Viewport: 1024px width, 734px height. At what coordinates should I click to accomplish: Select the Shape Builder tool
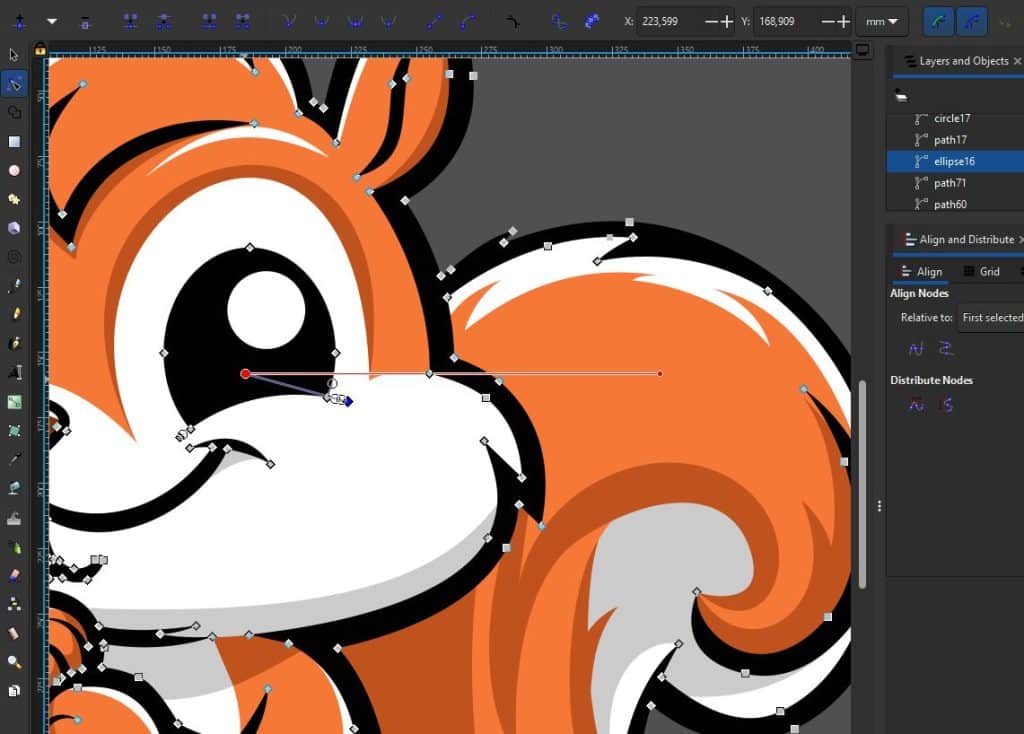click(14, 113)
